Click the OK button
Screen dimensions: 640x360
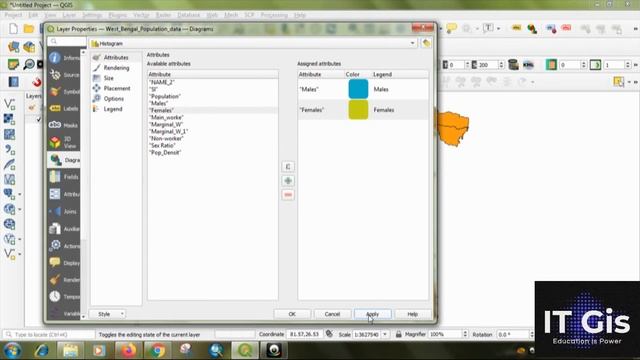click(292, 314)
